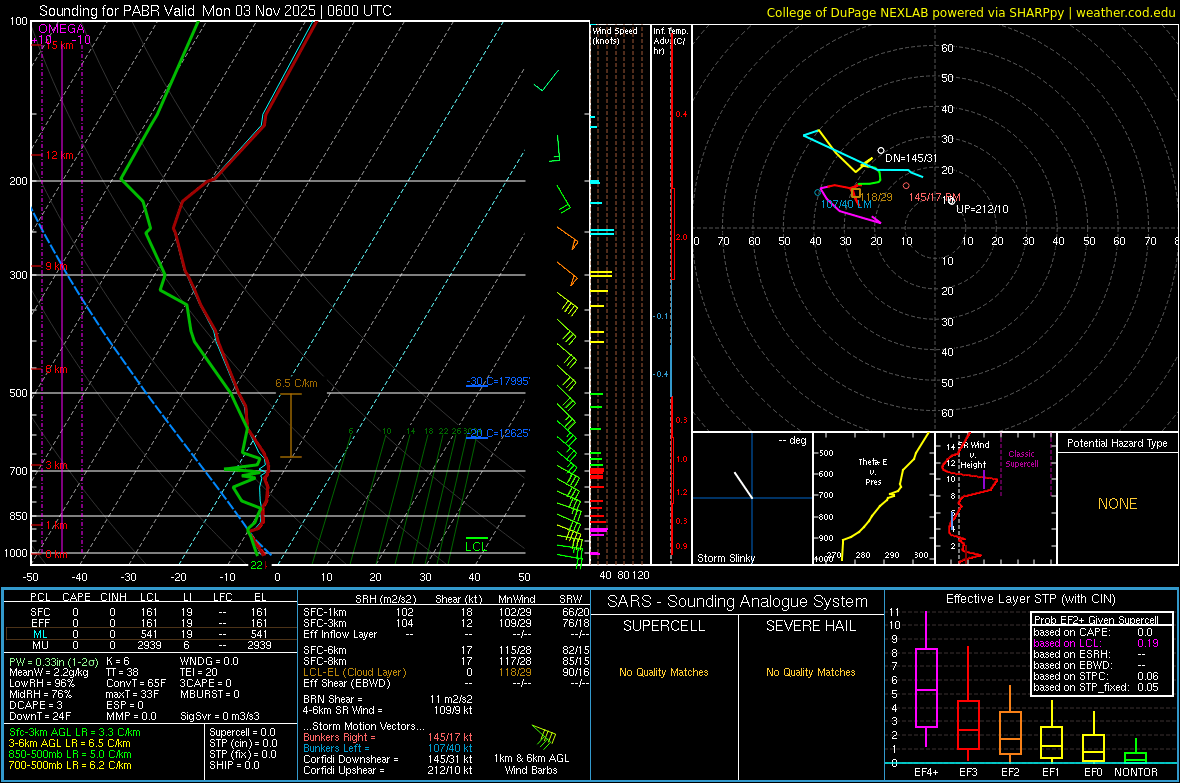Image resolution: width=1180 pixels, height=783 pixels.
Task: Click the 107/40 LM hodograph label
Action: [x=846, y=204]
